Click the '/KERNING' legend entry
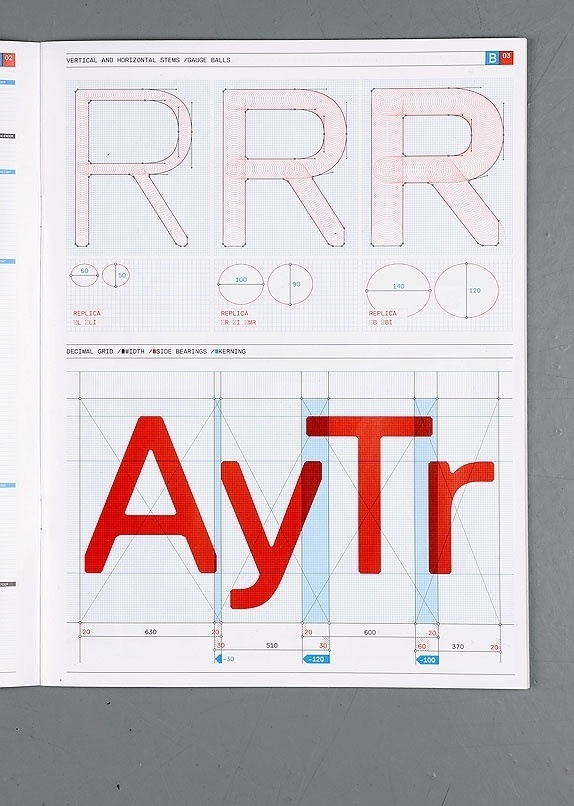The height and width of the screenshot is (806, 574). (229, 352)
